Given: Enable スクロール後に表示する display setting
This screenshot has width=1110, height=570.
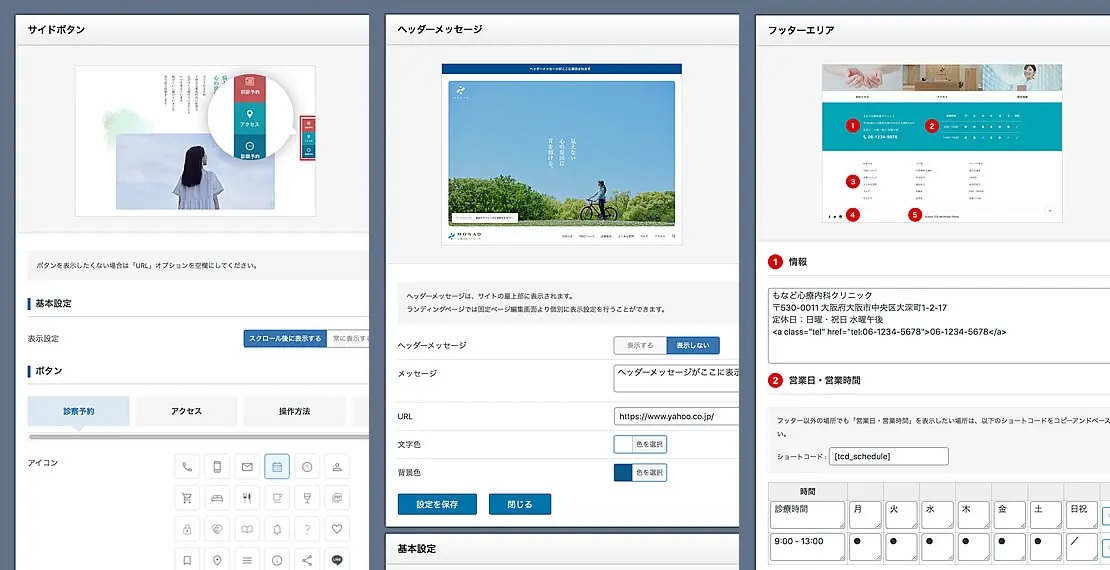Looking at the screenshot, I should (x=285, y=339).
